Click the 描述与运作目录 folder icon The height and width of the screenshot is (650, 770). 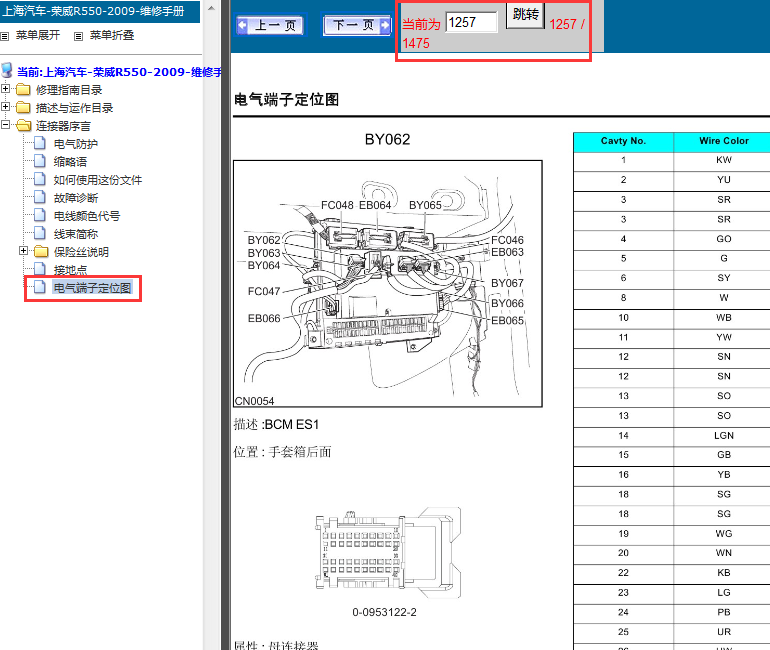[23, 108]
